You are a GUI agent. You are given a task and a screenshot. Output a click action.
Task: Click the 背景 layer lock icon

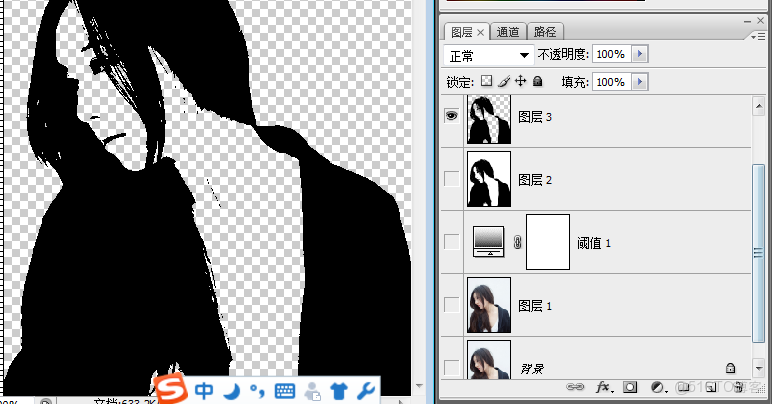730,368
